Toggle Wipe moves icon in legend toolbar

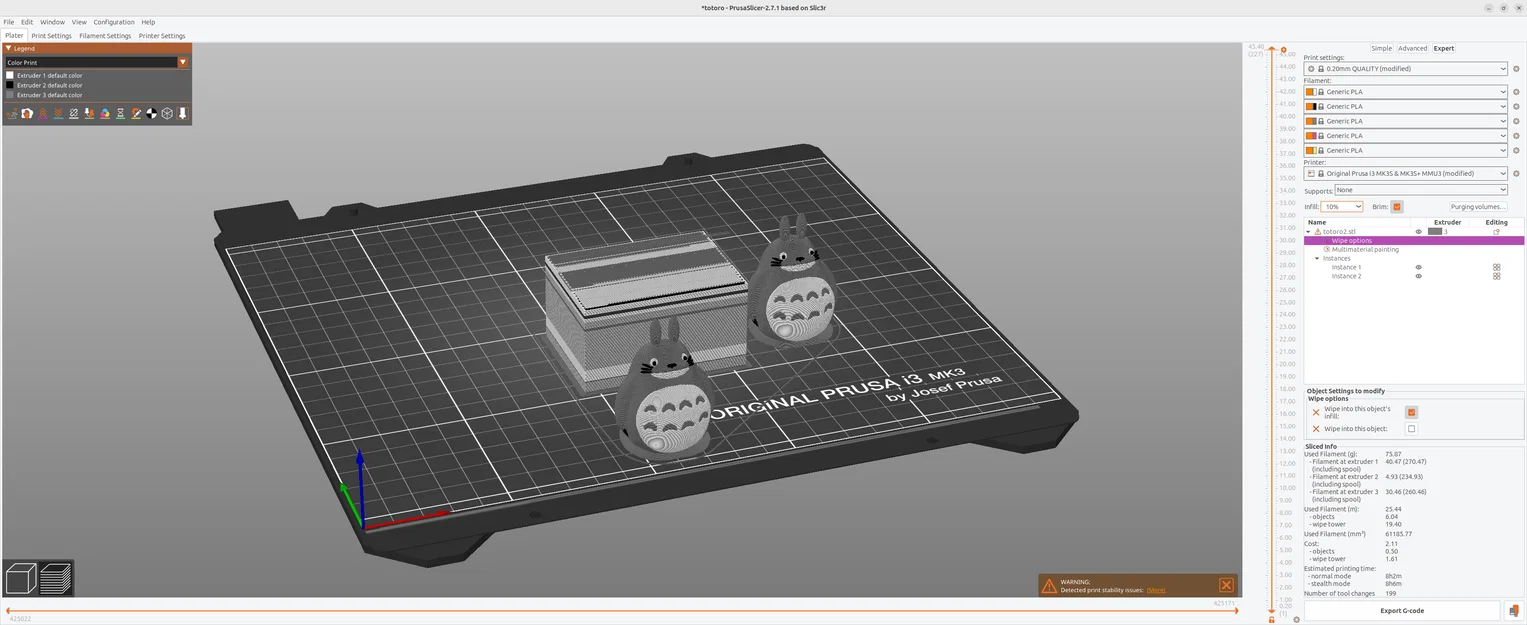click(27, 114)
